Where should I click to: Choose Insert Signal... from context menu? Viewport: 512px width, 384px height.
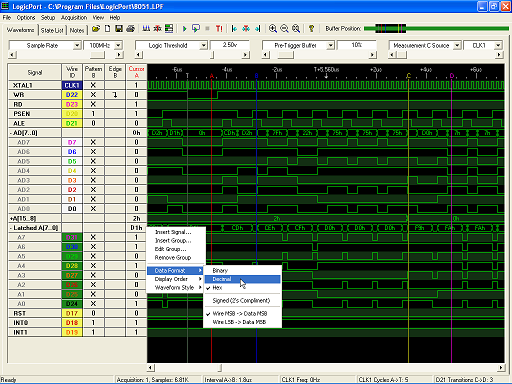pos(173,232)
